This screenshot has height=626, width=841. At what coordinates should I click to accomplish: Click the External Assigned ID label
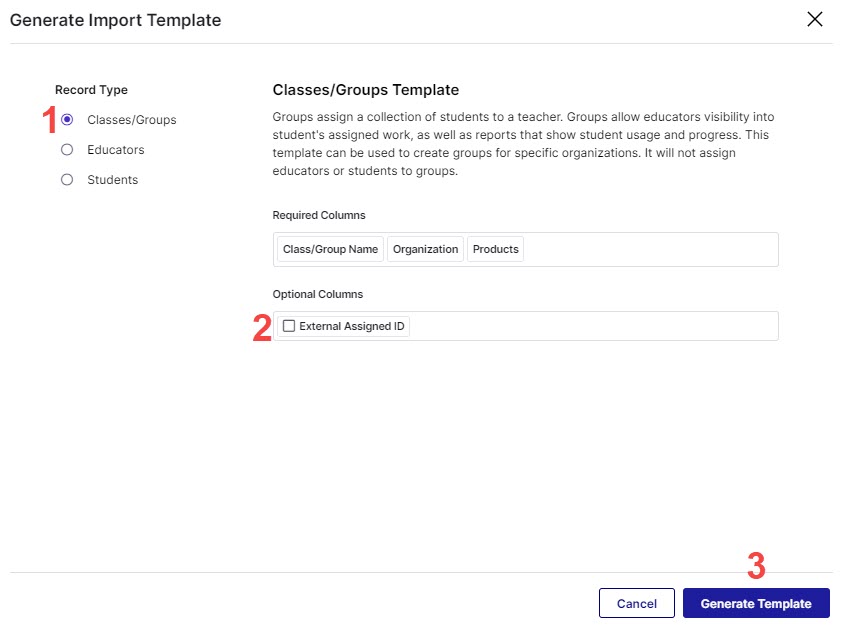351,326
